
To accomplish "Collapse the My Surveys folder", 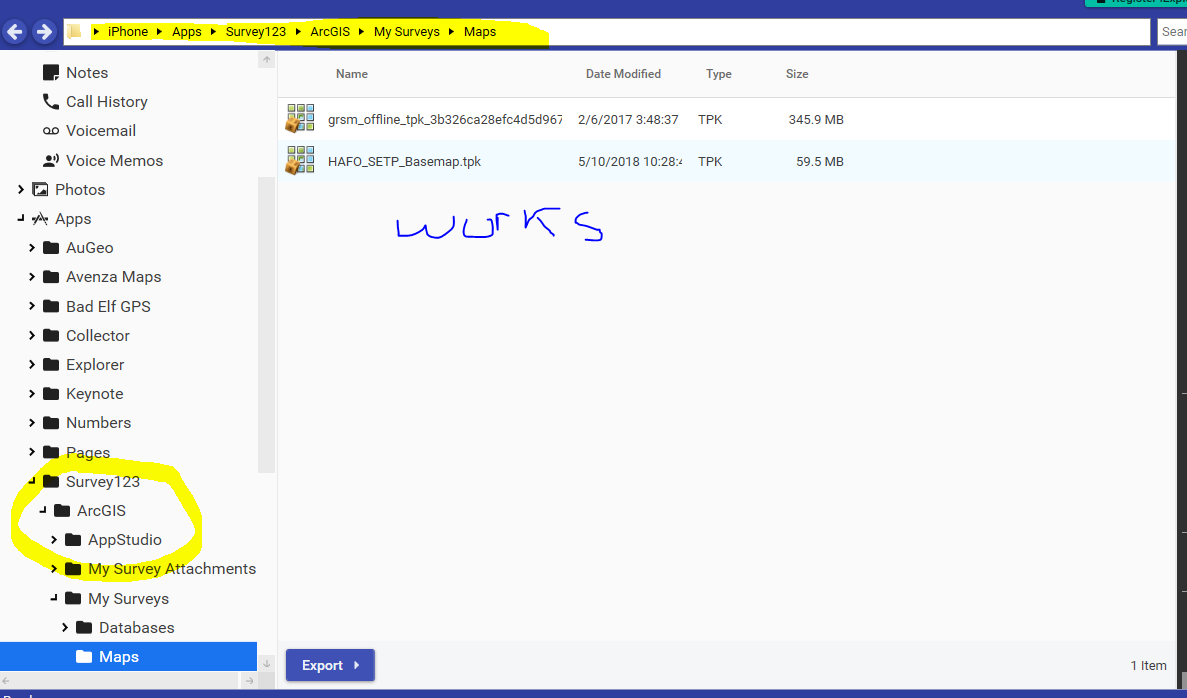I will click(x=54, y=598).
